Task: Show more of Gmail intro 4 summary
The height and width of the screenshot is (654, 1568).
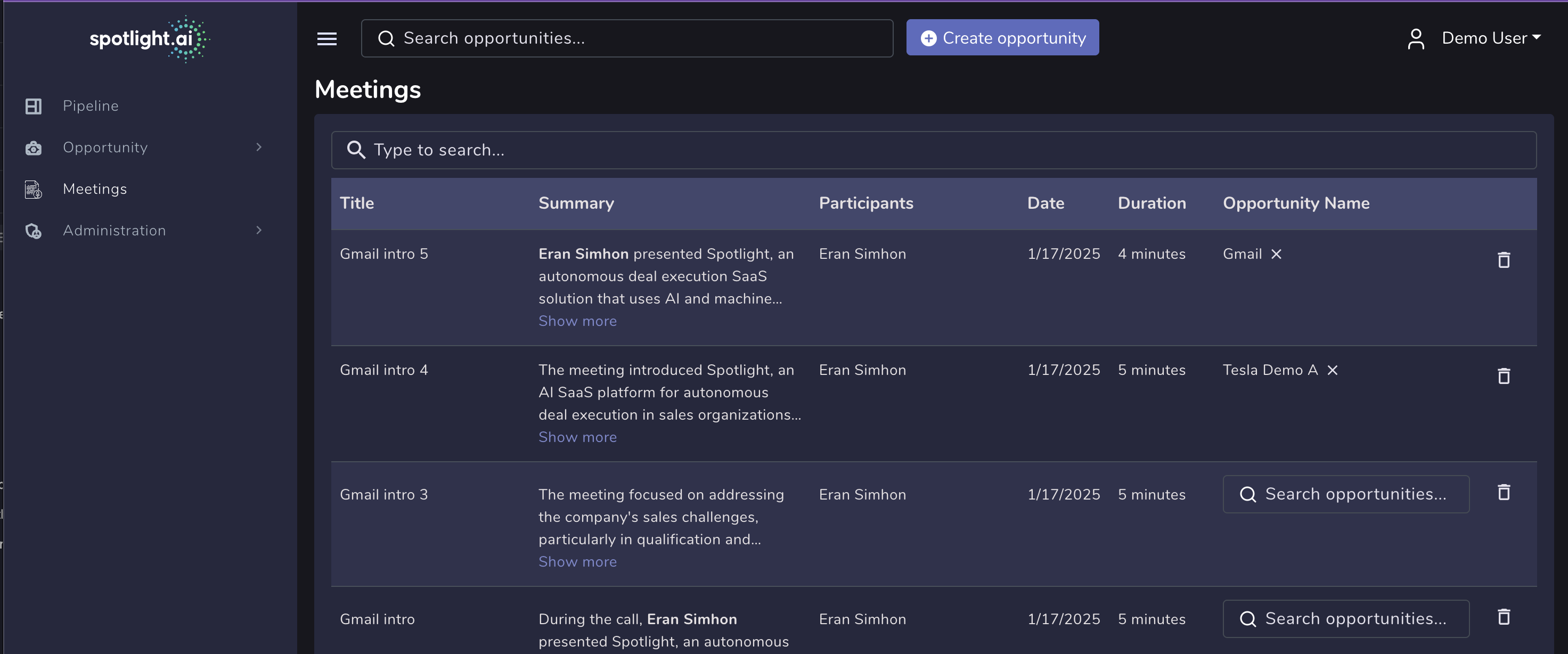Action: click(x=577, y=437)
